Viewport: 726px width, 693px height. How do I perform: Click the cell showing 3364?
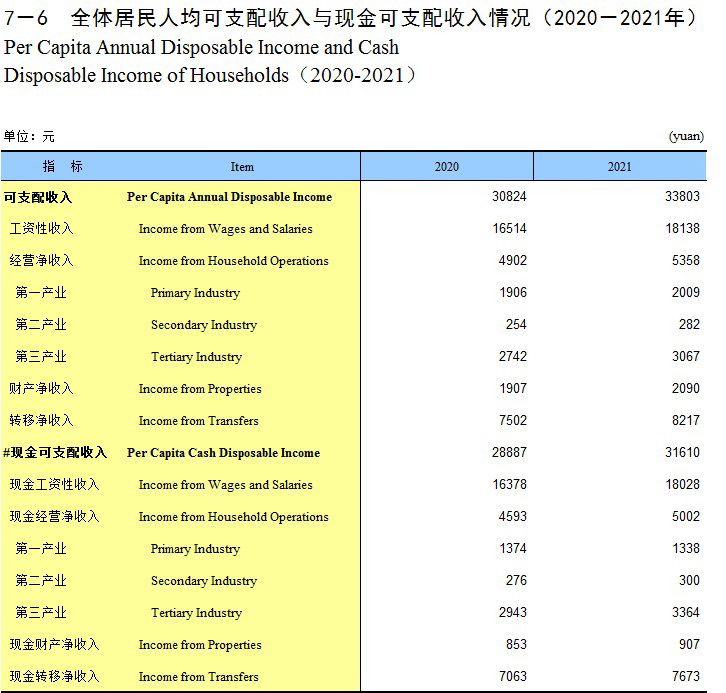[x=686, y=612]
